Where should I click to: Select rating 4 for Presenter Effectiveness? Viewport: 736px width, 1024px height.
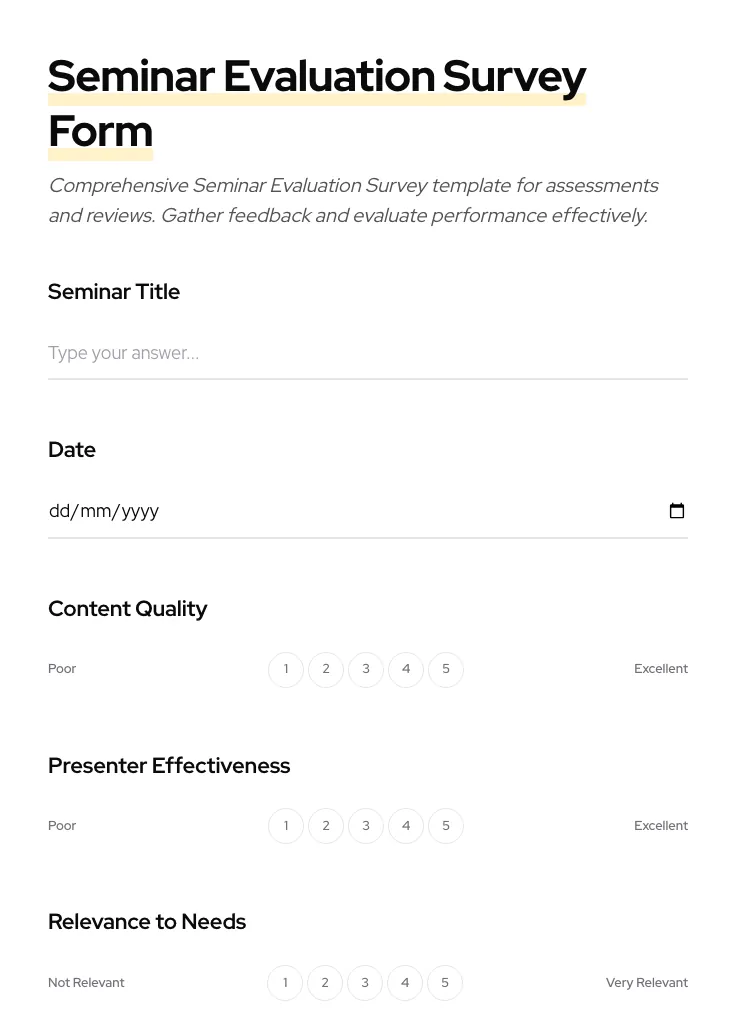coord(406,825)
